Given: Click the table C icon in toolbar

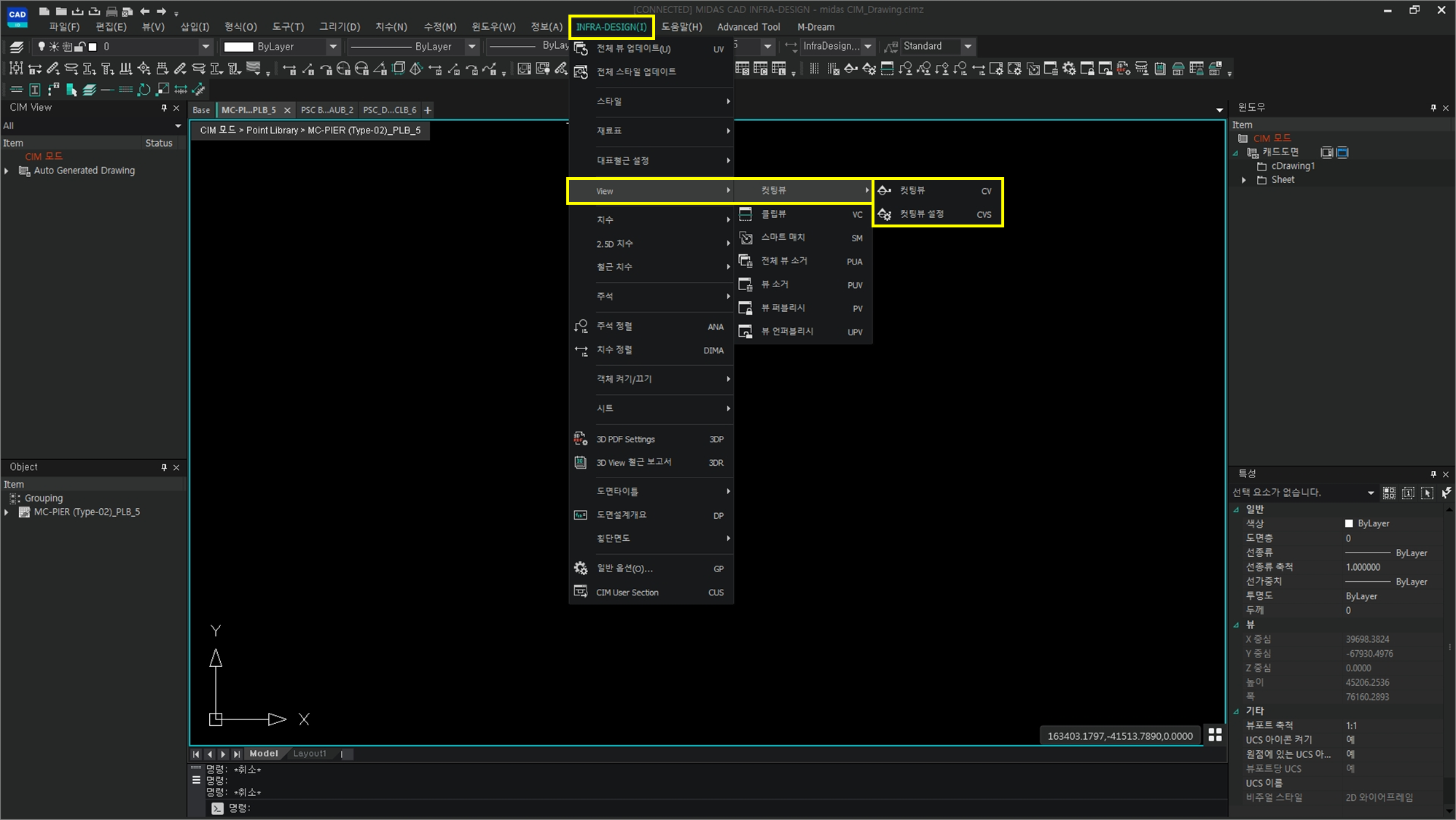Looking at the screenshot, I should (x=760, y=69).
